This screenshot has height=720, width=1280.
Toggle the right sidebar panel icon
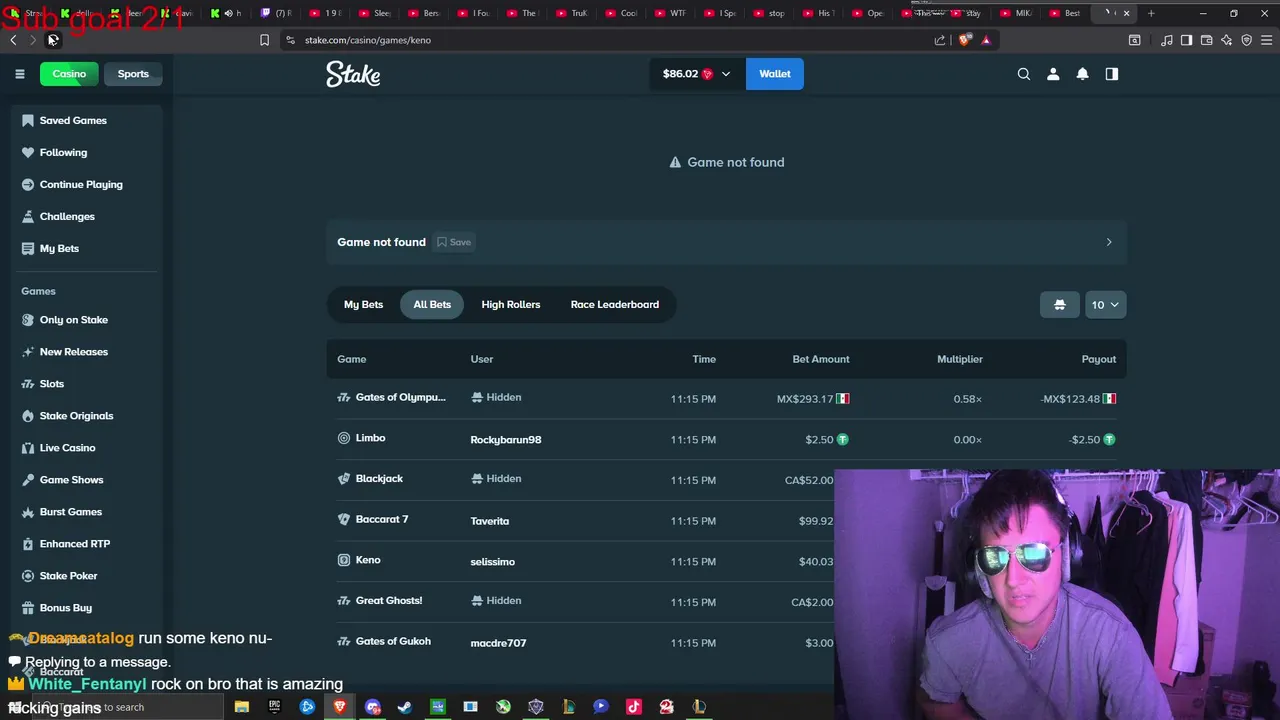pyautogui.click(x=1111, y=74)
